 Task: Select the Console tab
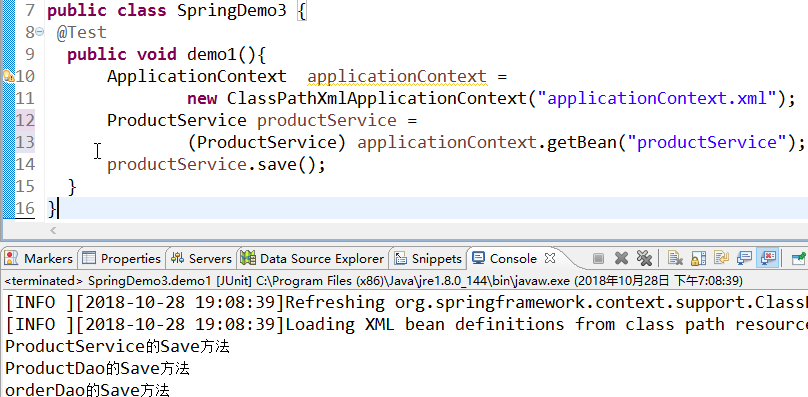[505, 258]
